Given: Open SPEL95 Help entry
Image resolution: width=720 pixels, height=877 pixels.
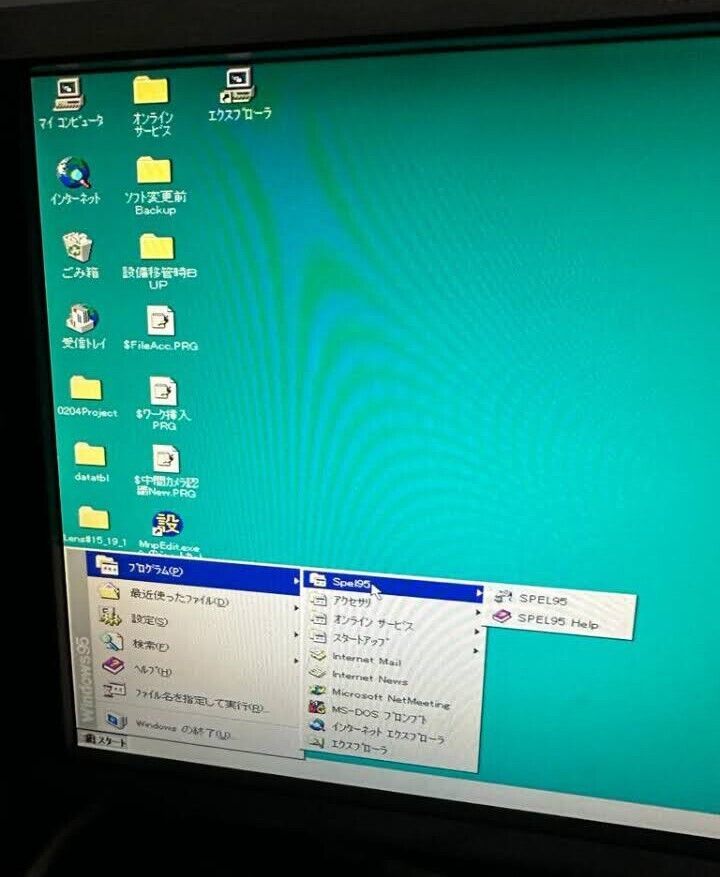Looking at the screenshot, I should pyautogui.click(x=556, y=620).
